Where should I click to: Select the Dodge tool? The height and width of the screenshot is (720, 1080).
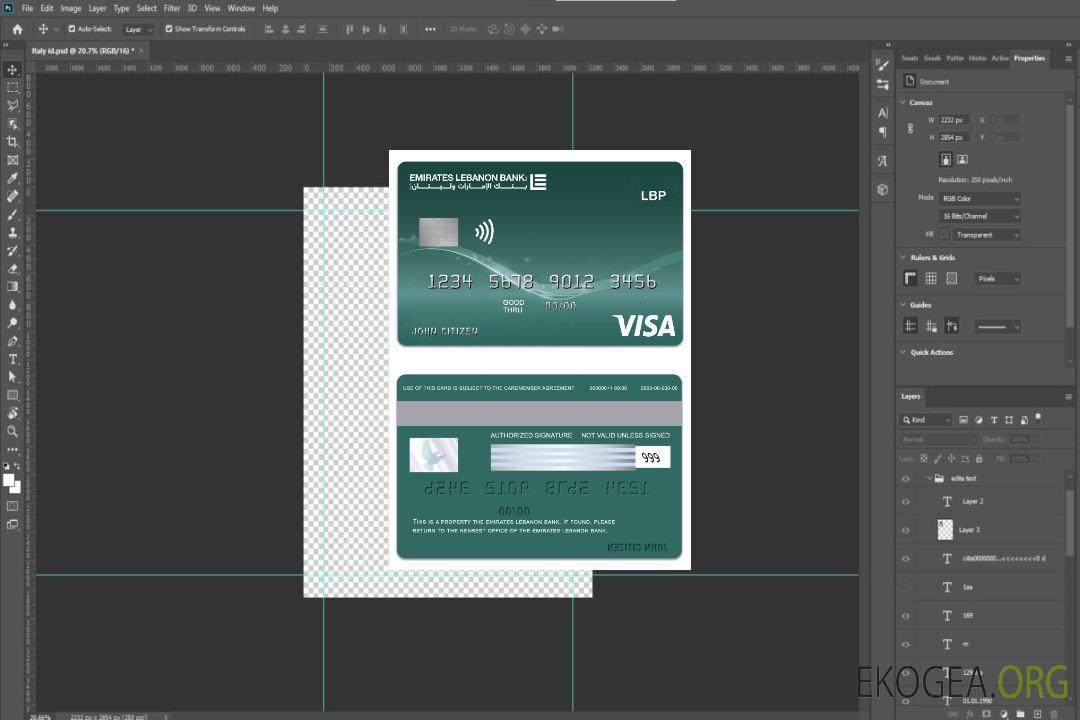(12, 322)
